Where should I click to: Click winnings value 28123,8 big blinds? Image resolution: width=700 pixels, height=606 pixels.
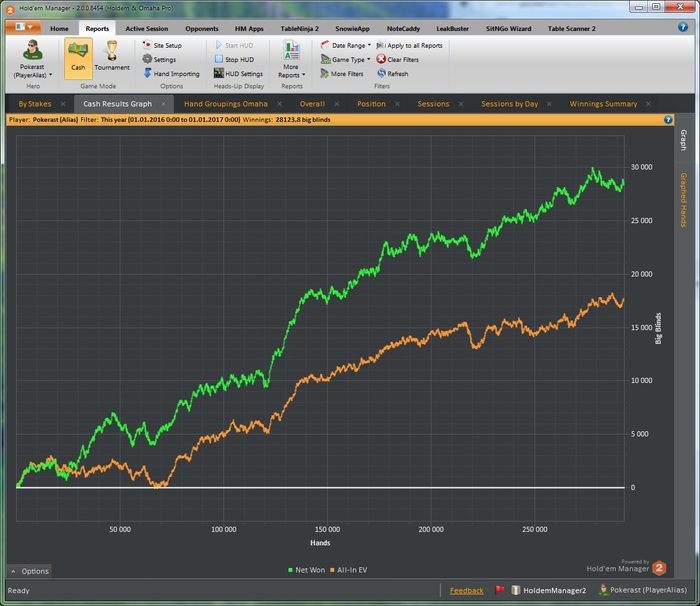(x=303, y=120)
